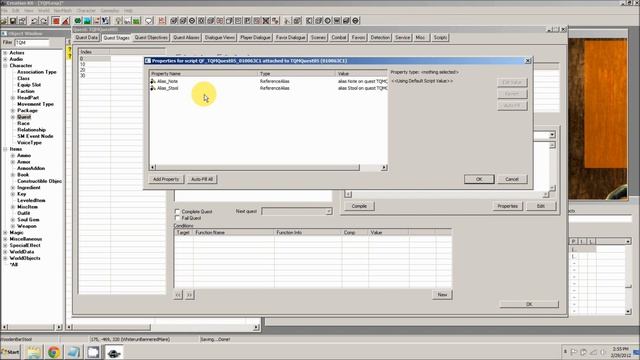Expand the Package tree node
This screenshot has width=640, height=360.
tap(13, 111)
